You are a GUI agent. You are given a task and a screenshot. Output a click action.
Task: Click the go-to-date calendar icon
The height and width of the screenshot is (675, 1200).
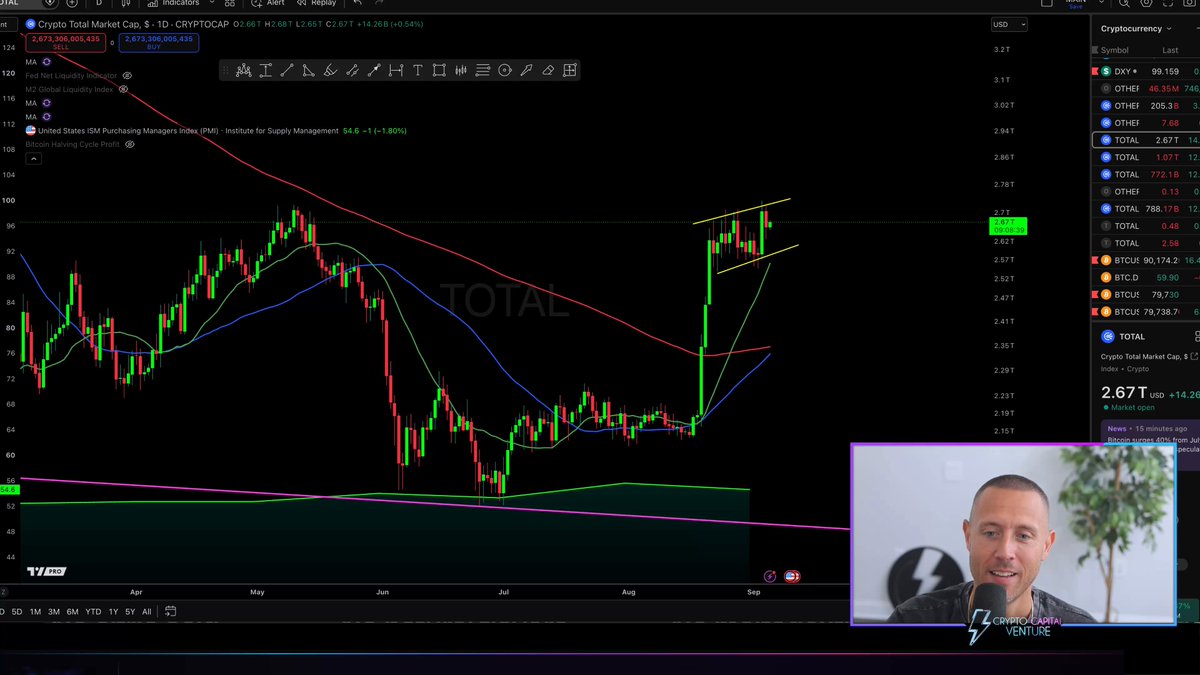[x=171, y=611]
